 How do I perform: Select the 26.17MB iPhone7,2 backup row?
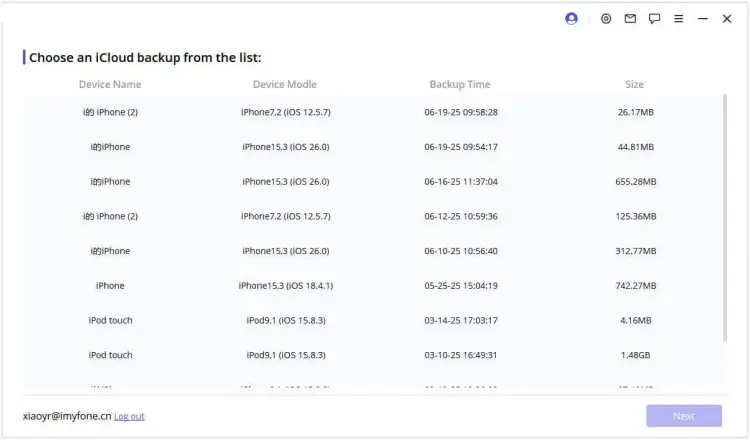click(374, 112)
